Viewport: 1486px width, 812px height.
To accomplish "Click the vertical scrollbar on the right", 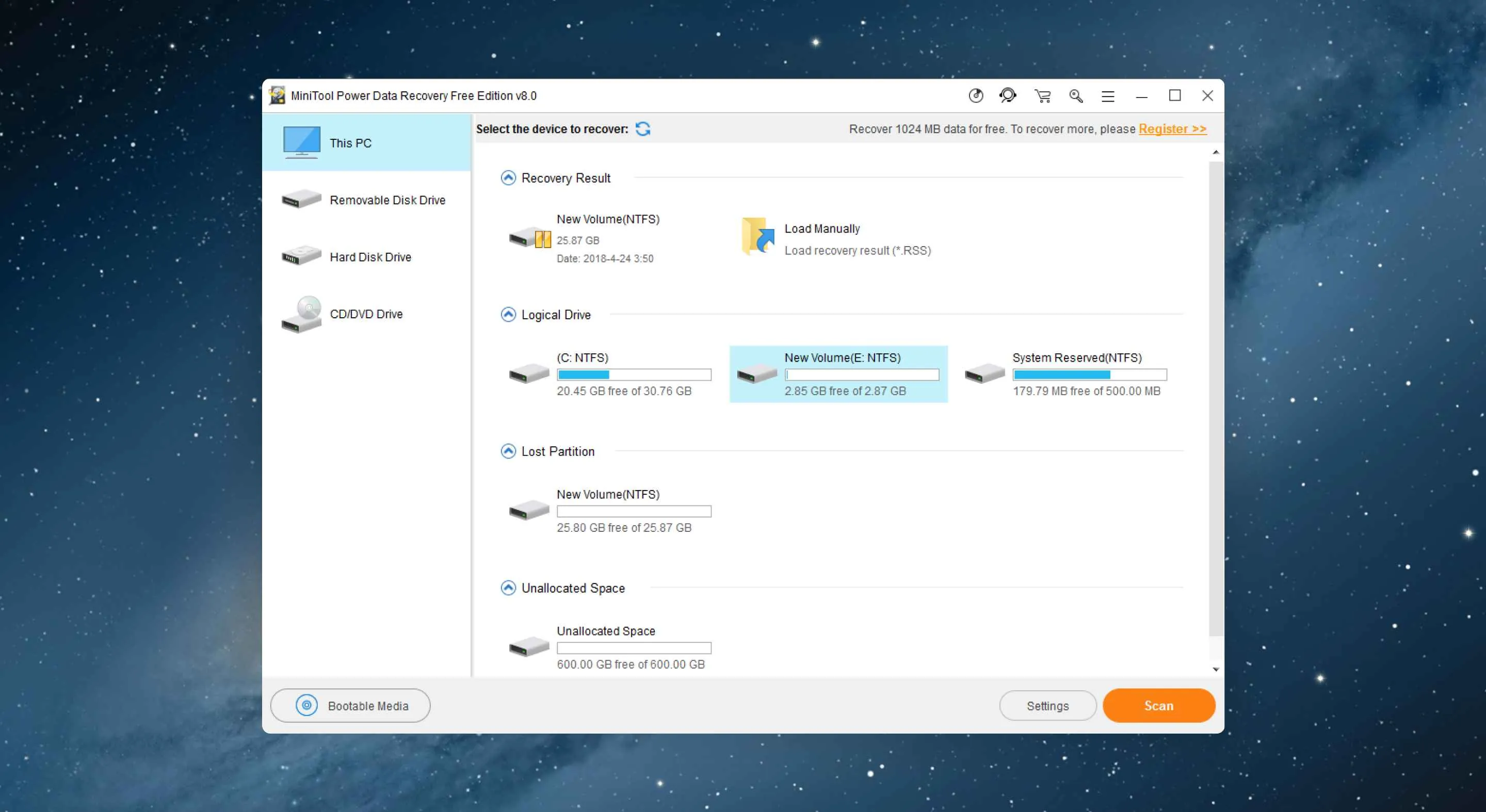I will (1216, 404).
